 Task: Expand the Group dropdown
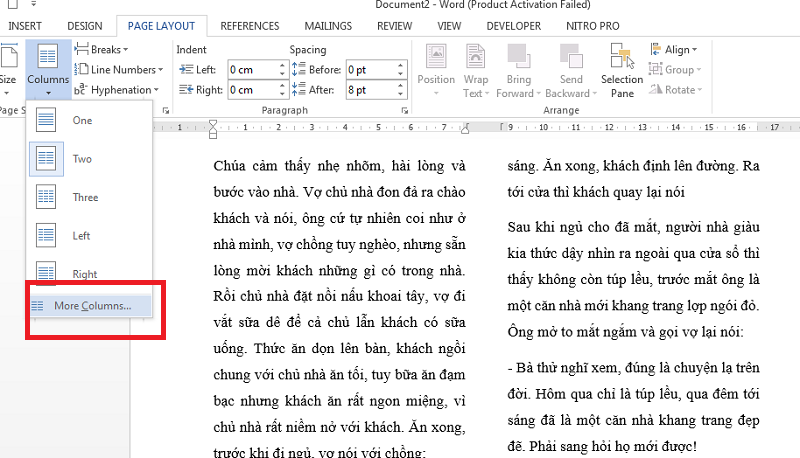click(x=674, y=69)
